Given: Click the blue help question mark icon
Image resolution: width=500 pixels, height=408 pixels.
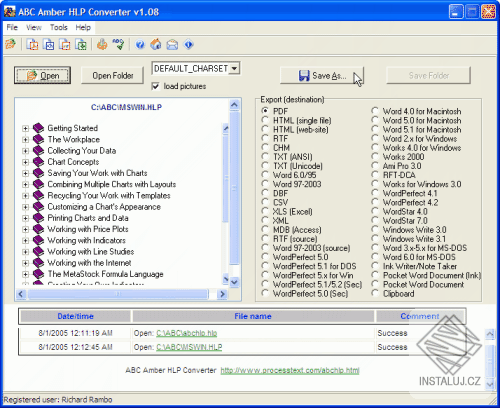Looking at the screenshot, I should click(140, 44).
